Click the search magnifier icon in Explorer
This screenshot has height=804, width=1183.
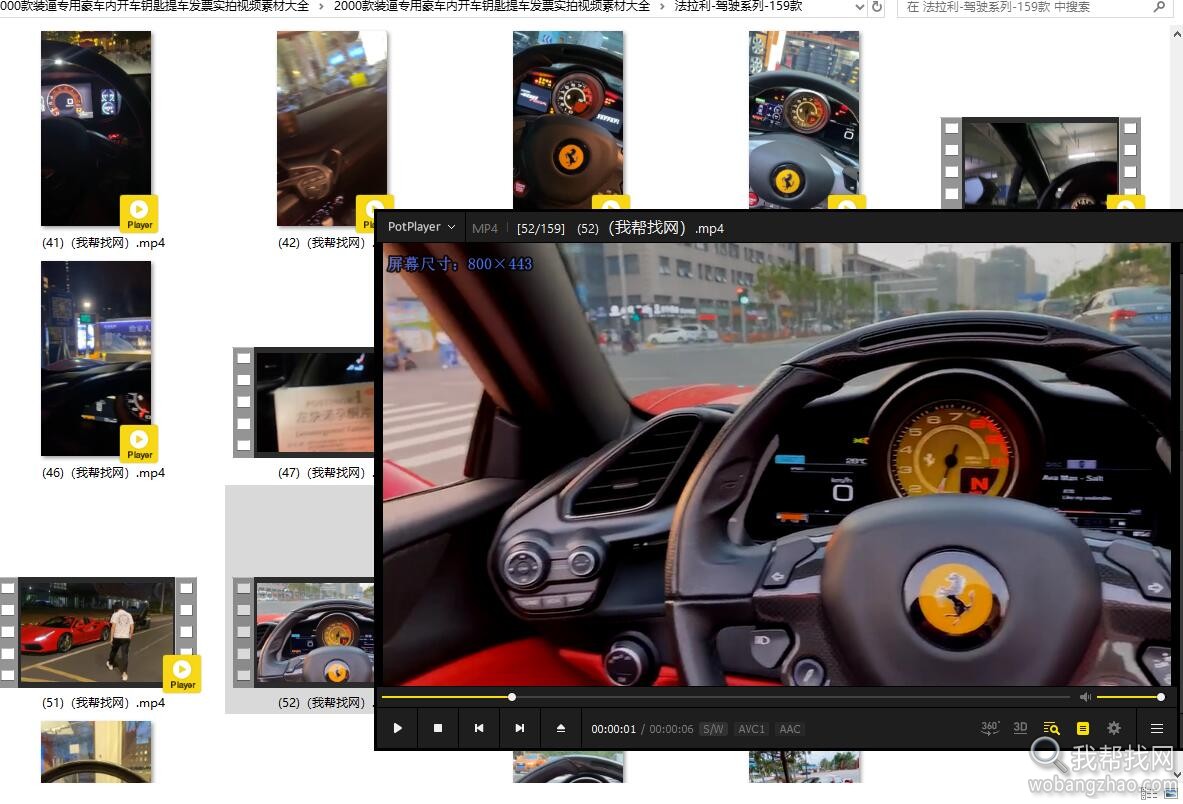coord(1160,7)
